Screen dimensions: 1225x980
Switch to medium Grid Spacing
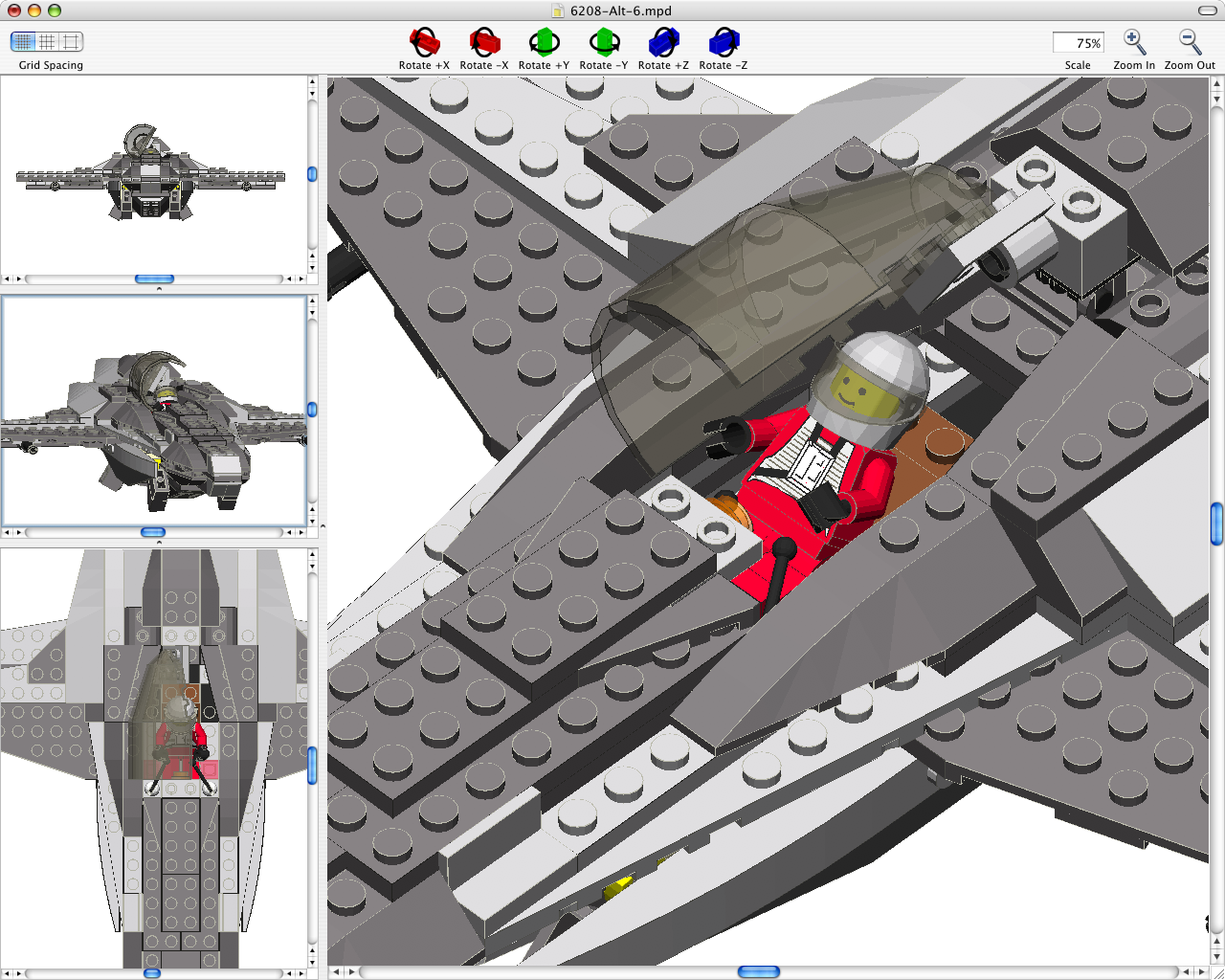point(44,41)
